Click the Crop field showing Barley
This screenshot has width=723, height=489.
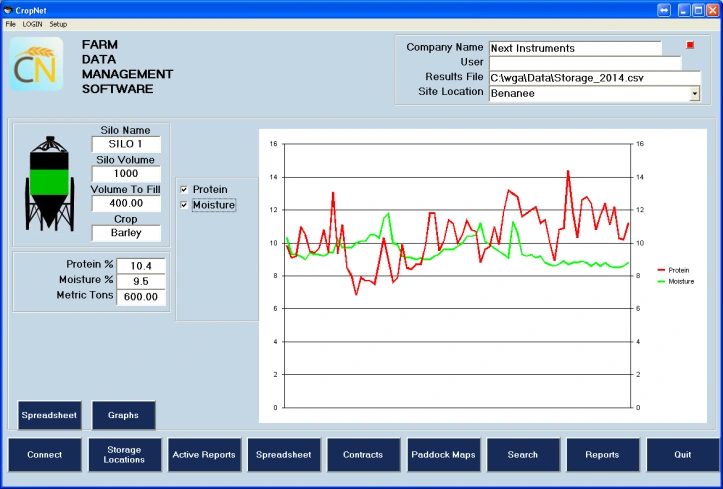126,233
